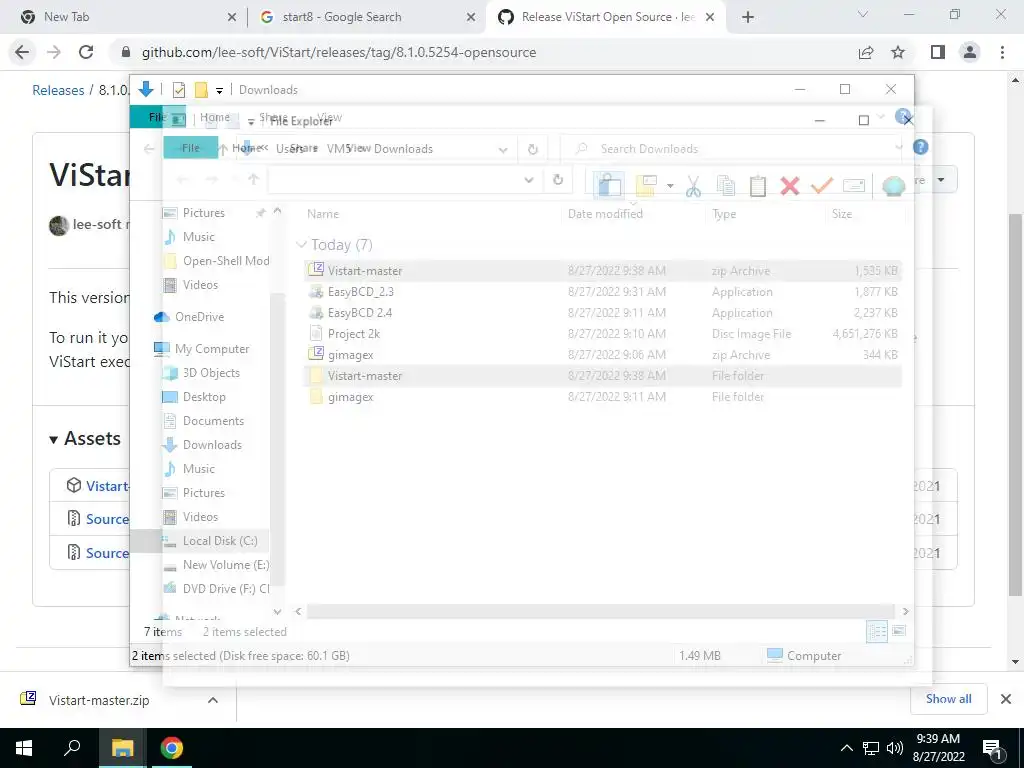The image size is (1024, 768).
Task: Go back in Chrome
Action: tap(22, 52)
